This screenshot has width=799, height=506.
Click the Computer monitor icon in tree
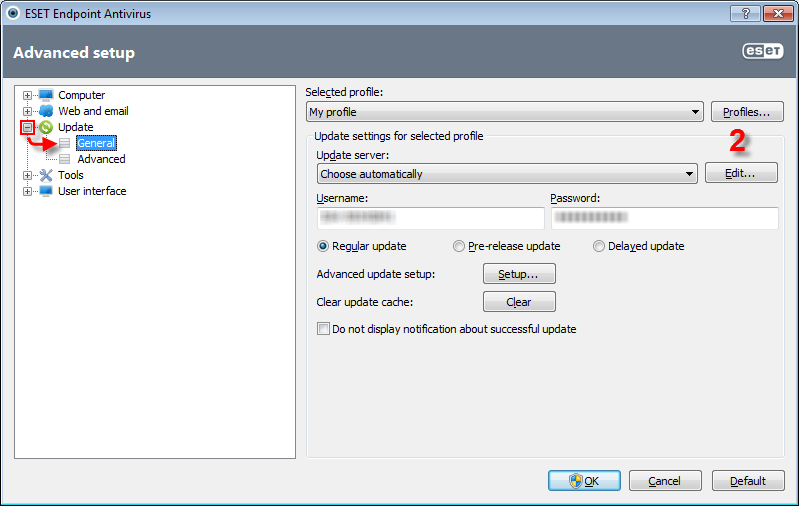46,95
